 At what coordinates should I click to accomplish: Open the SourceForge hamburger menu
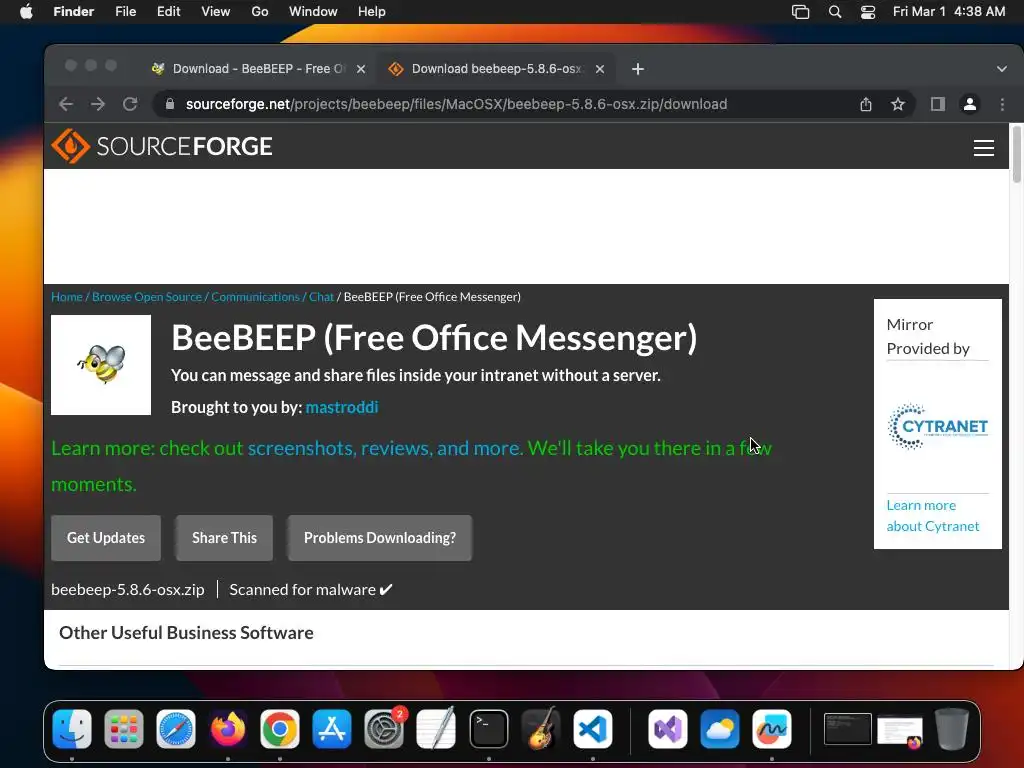984,148
